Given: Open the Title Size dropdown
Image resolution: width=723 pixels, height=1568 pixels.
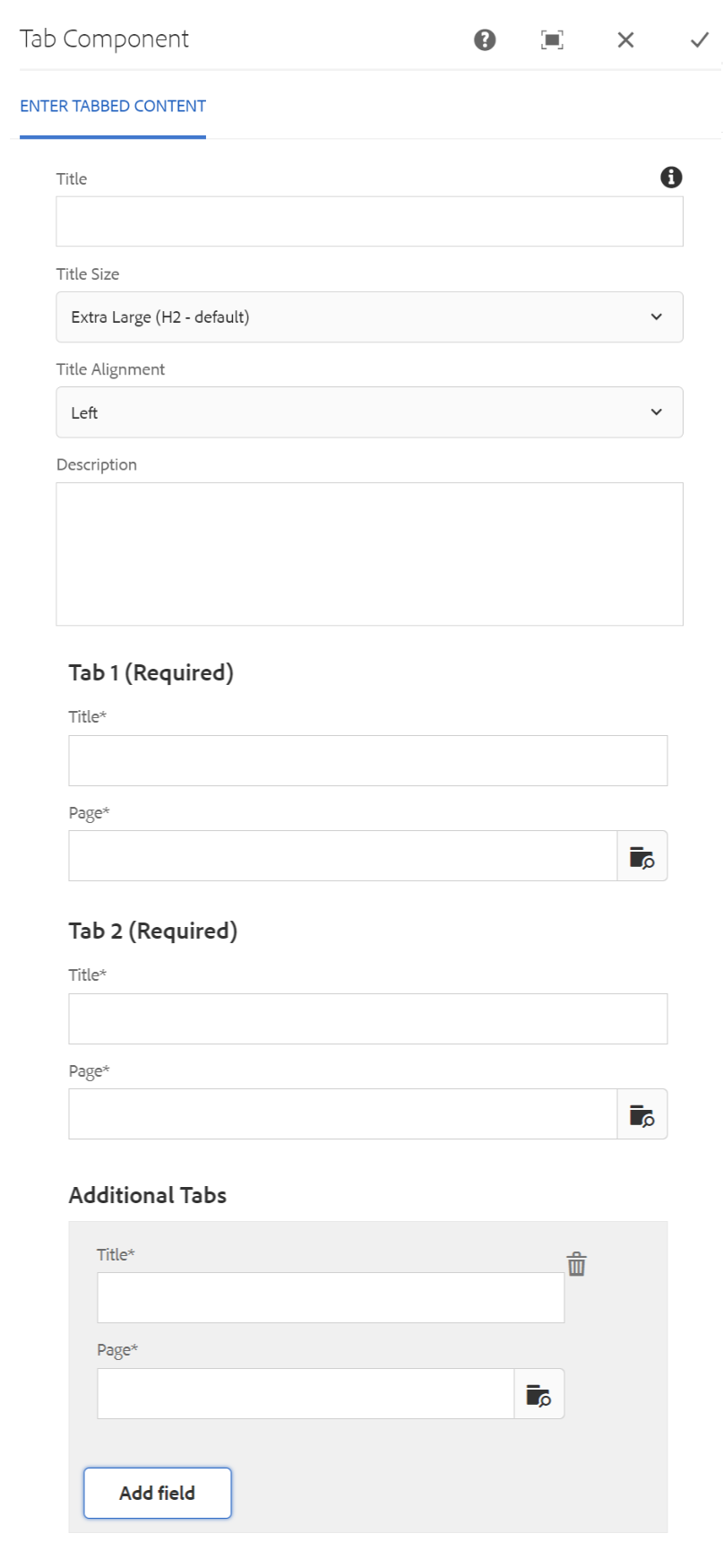Looking at the screenshot, I should 369,316.
